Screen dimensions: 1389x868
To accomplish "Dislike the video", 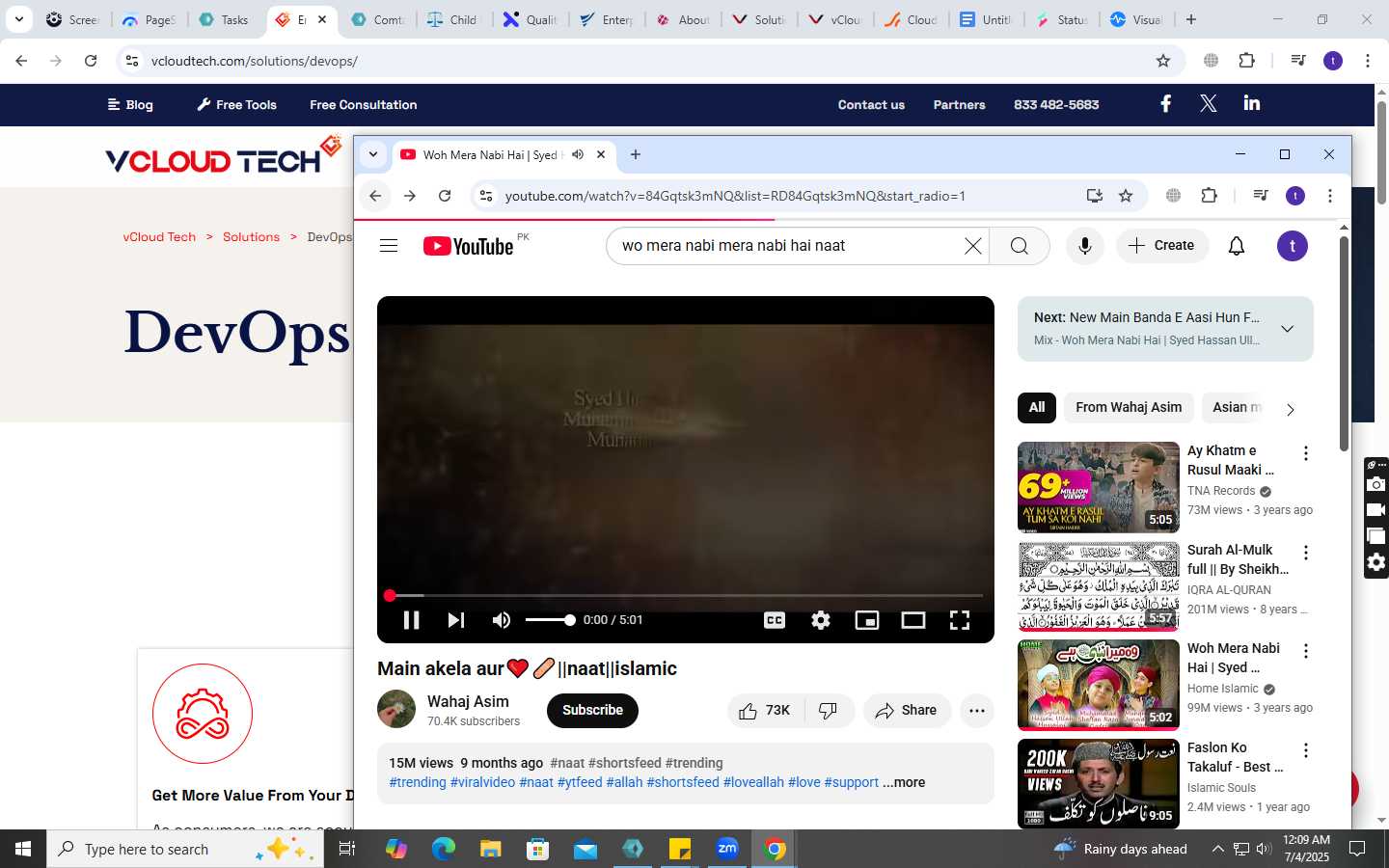I will [x=829, y=711].
